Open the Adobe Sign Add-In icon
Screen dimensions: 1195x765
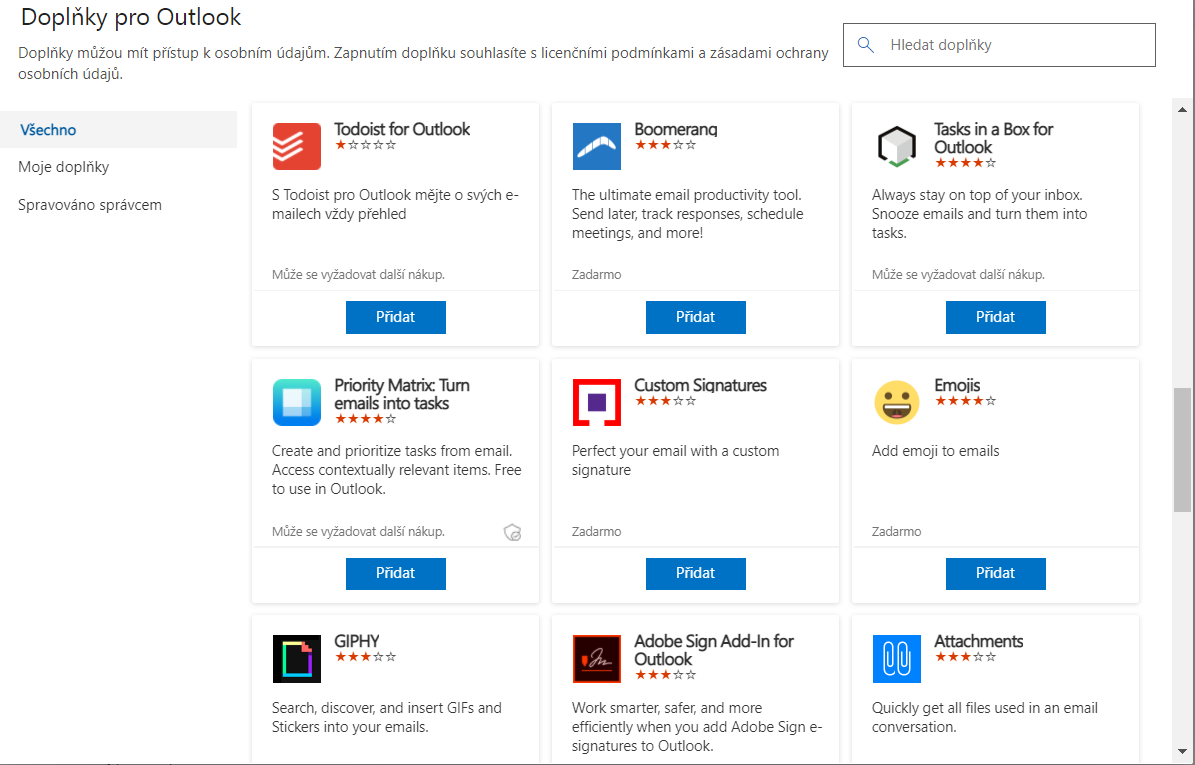coord(596,659)
